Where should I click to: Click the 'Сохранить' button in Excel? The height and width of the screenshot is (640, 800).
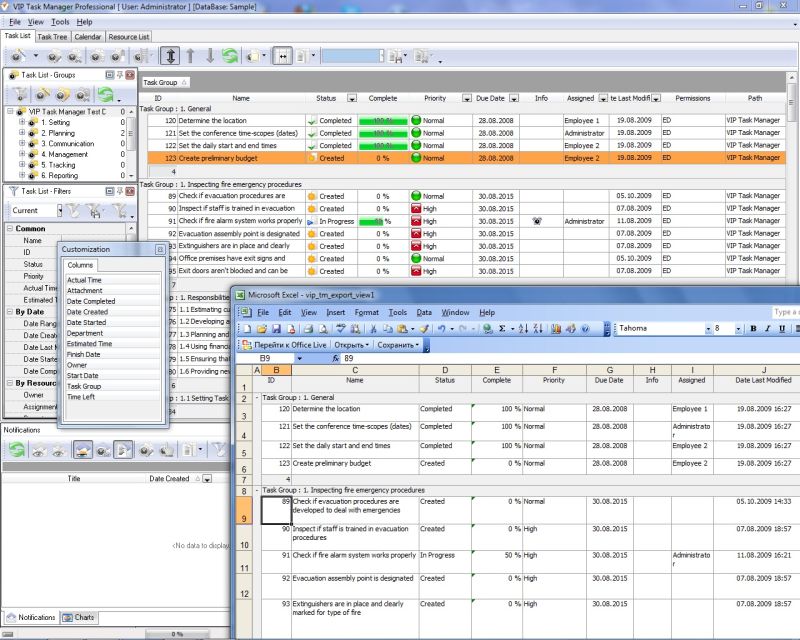(x=397, y=345)
